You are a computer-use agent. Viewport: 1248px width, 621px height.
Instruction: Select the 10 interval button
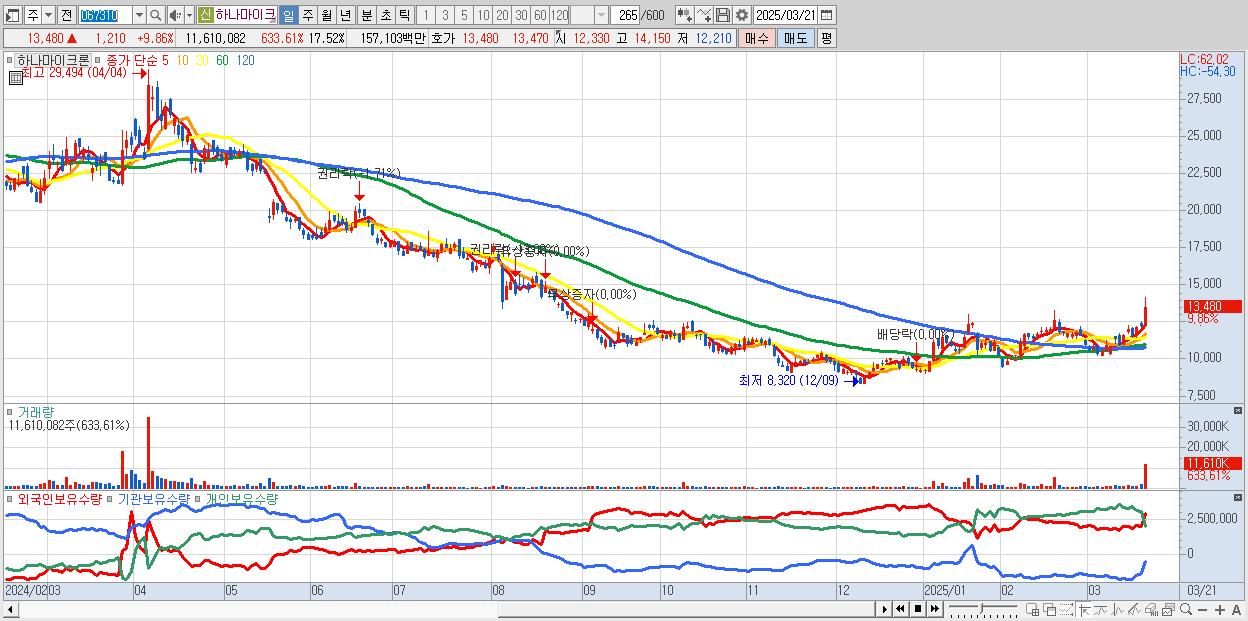(483, 15)
